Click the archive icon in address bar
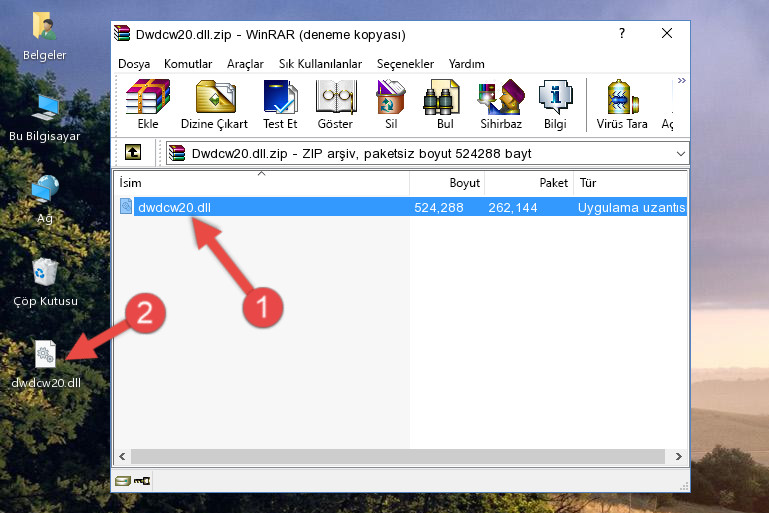769x513 pixels. [177, 153]
